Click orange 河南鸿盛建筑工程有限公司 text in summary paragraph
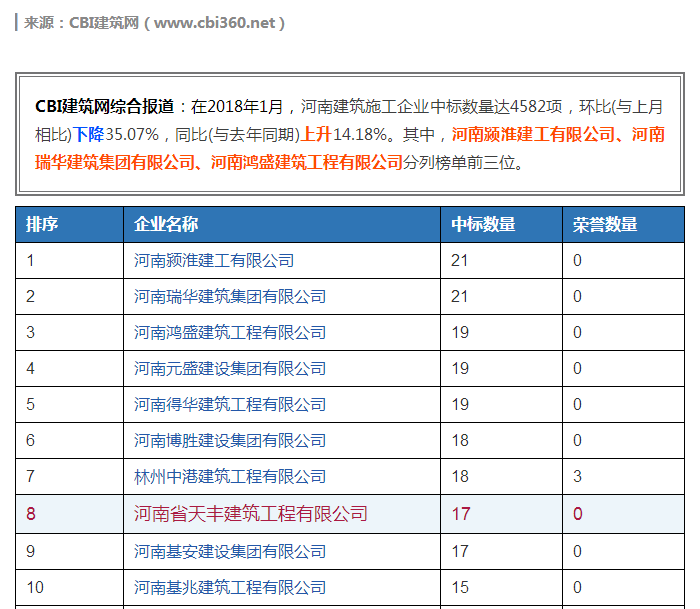Image resolution: width=700 pixels, height=609 pixels. point(306,161)
